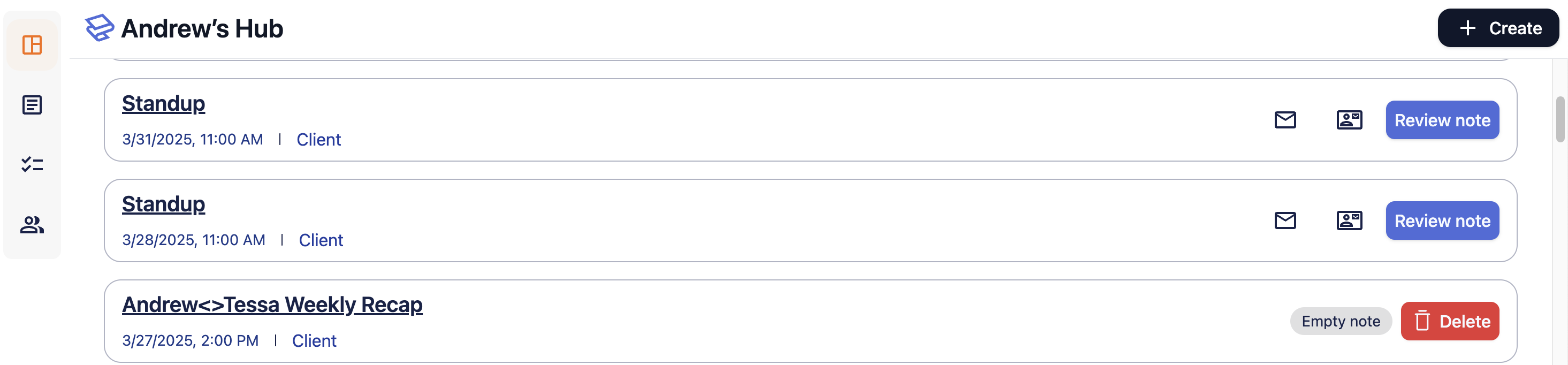Review note for the 3/31/2025 Standup
Viewport: 1568px width, 365px height.
point(1442,120)
